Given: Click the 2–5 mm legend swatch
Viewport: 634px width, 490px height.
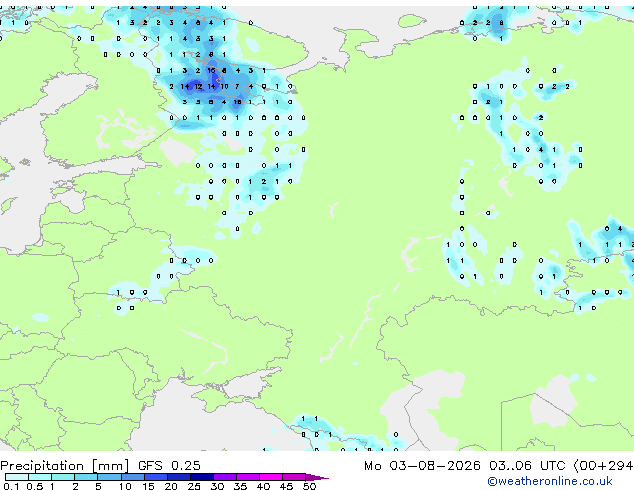Looking at the screenshot, I should (86, 477).
